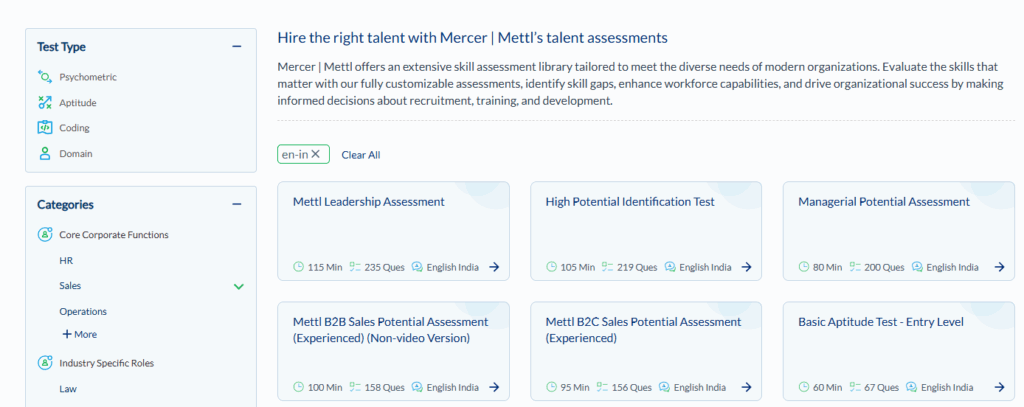Click the clock icon beside 115 Min
Viewport: 1024px width, 407px height.
299,267
